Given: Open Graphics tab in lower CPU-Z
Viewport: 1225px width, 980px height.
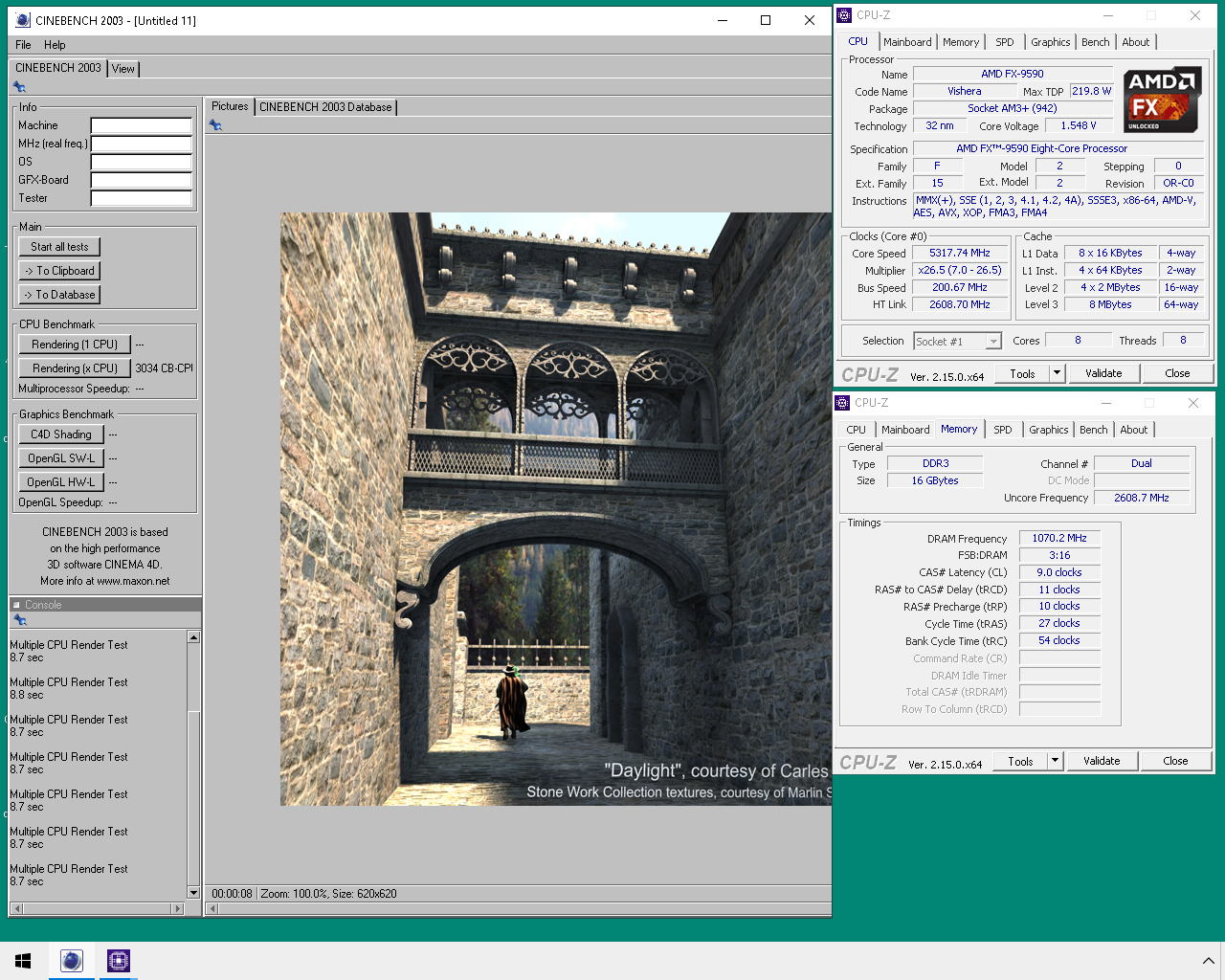Looking at the screenshot, I should [1049, 430].
